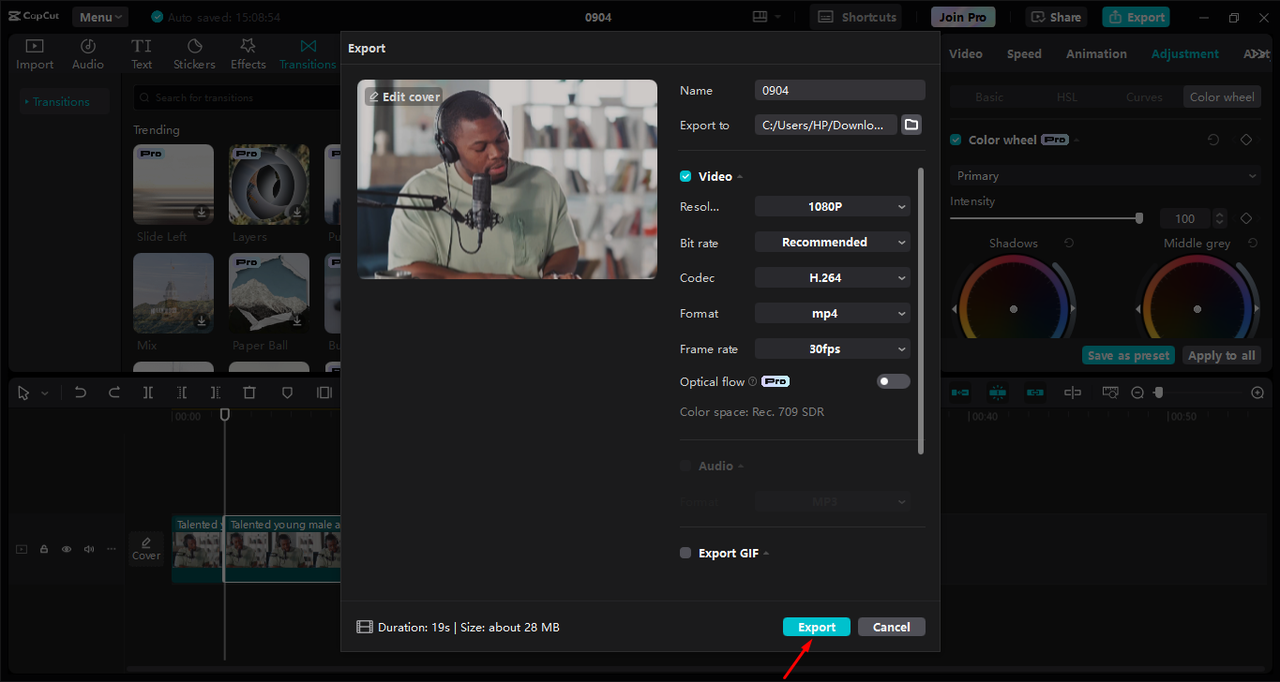The width and height of the screenshot is (1280, 682).
Task: Click the zoom in timeline magnifier
Action: (1258, 393)
